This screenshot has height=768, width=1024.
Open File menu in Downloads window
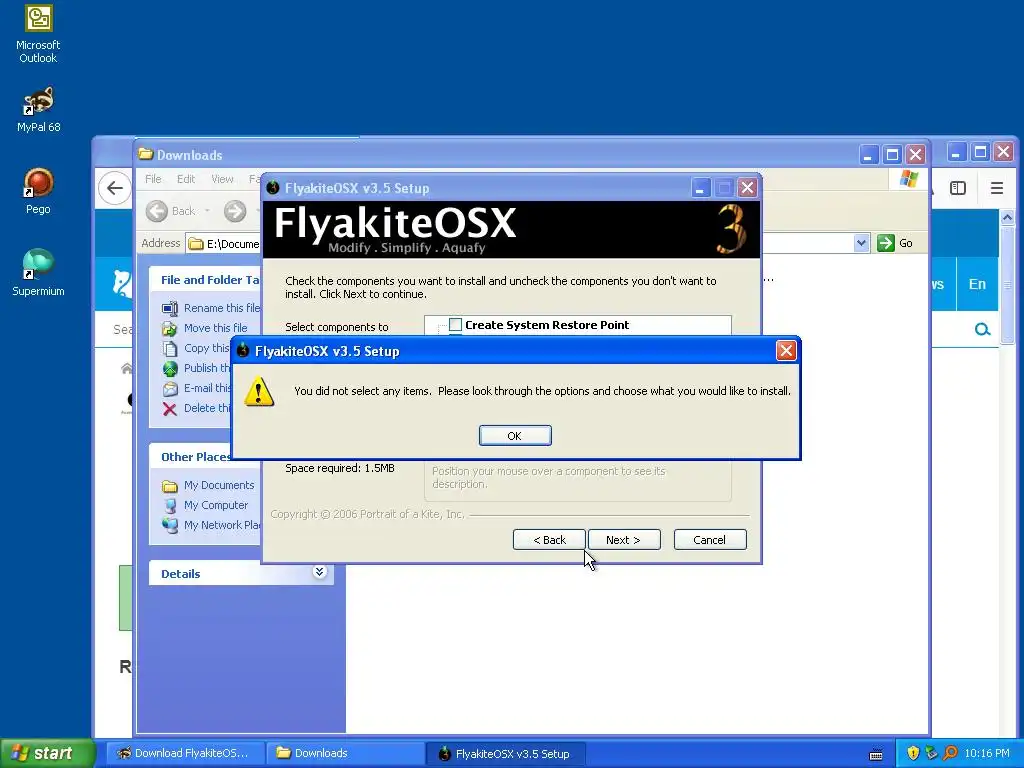pyautogui.click(x=153, y=179)
